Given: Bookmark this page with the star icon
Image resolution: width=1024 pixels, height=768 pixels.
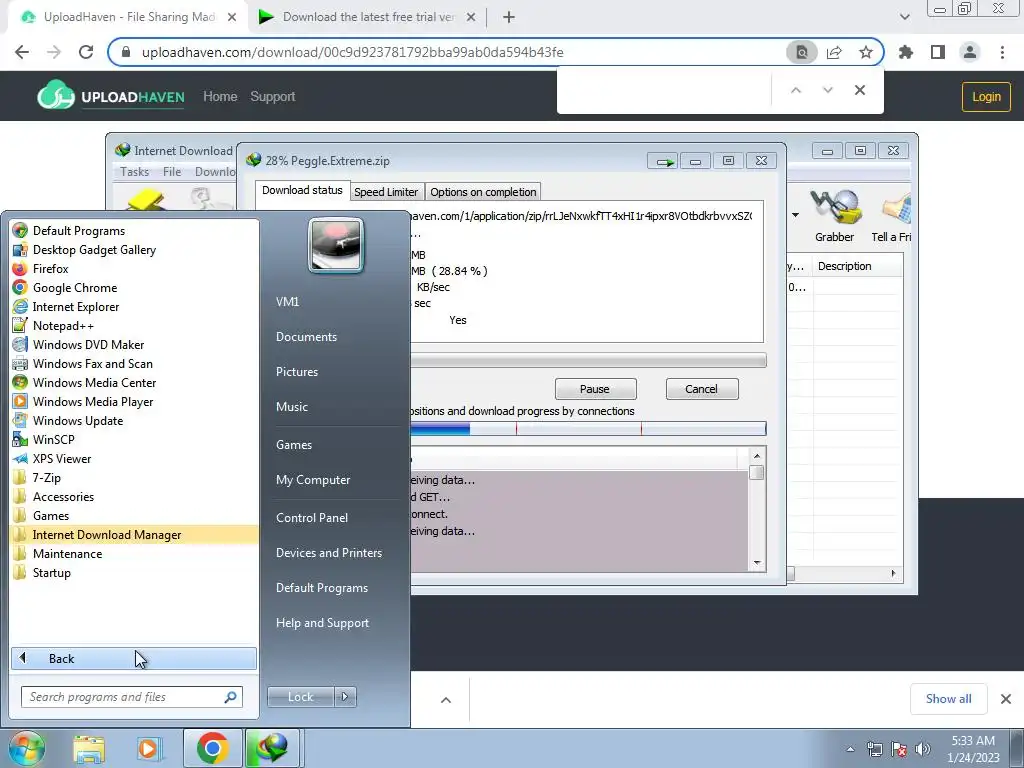Looking at the screenshot, I should (866, 52).
